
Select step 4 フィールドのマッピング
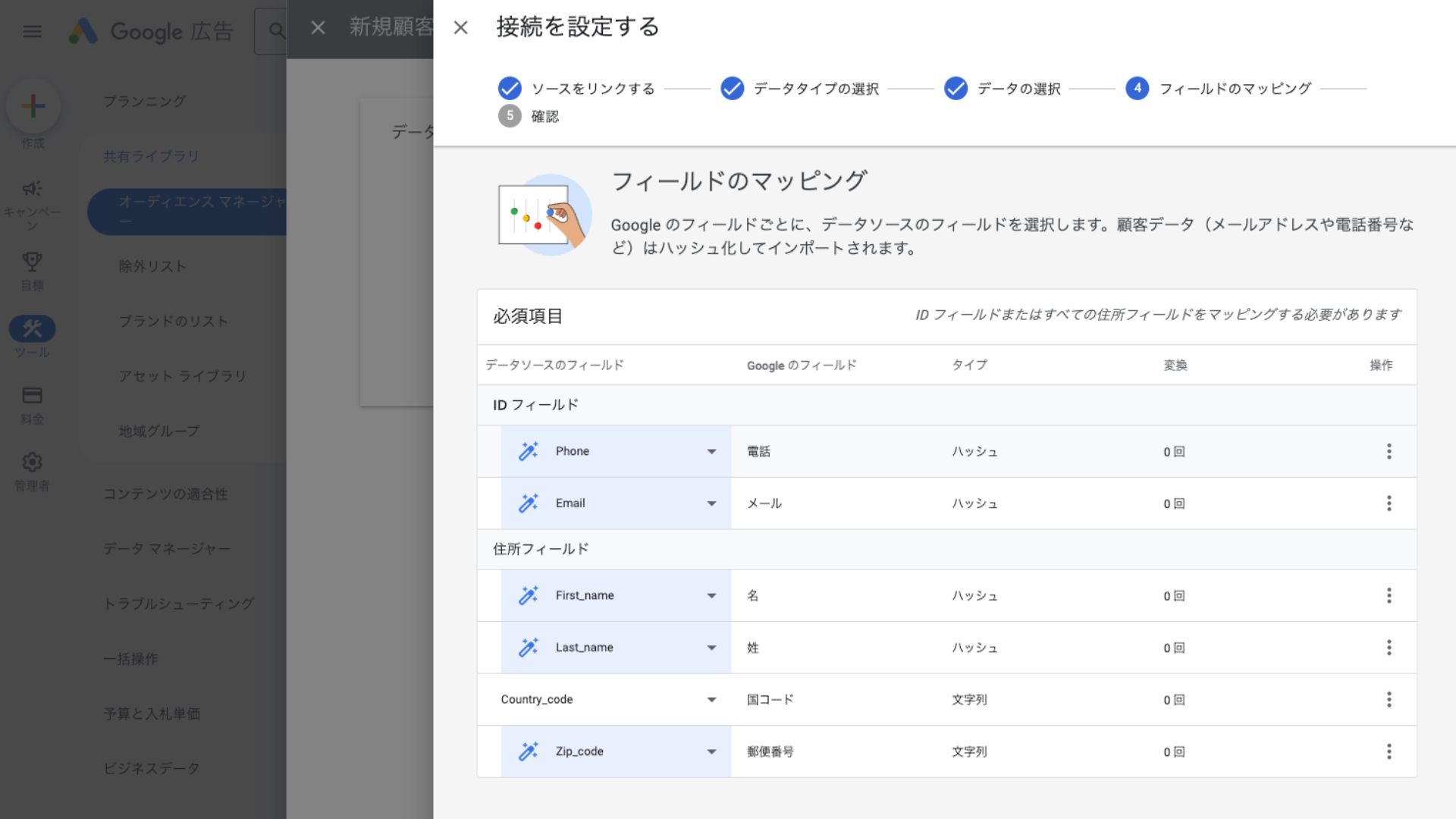point(1218,89)
